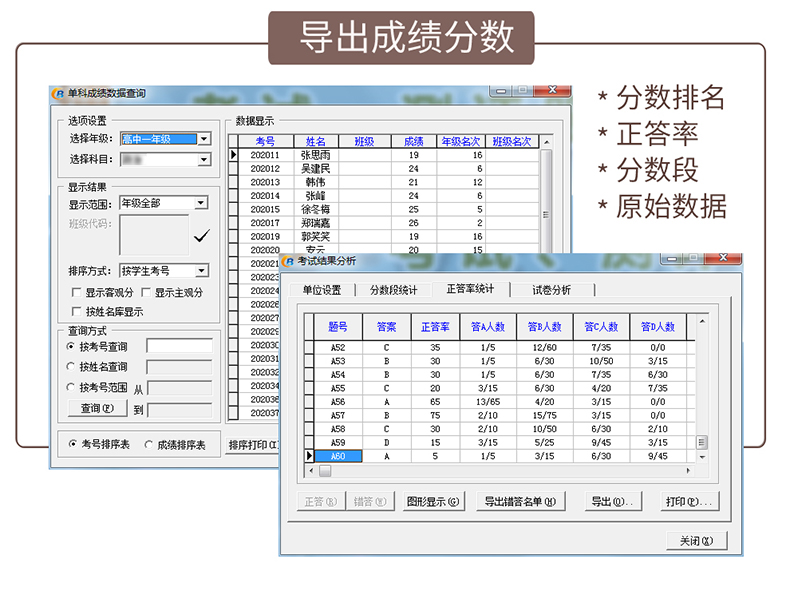Viewport: 790px width, 591px height.
Task: Switch to the 分数段统计 tab
Action: (393, 290)
